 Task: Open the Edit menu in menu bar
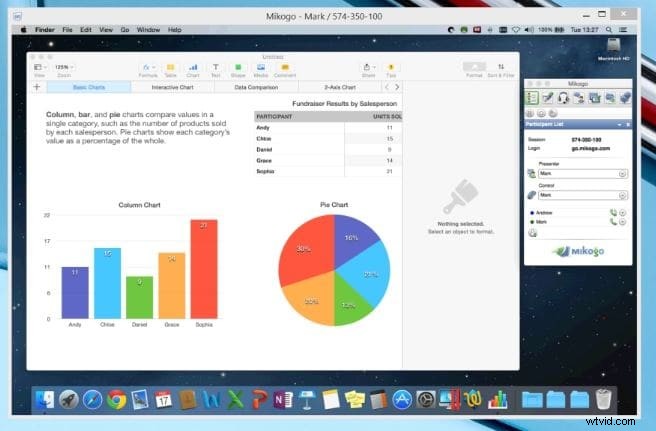pos(86,30)
